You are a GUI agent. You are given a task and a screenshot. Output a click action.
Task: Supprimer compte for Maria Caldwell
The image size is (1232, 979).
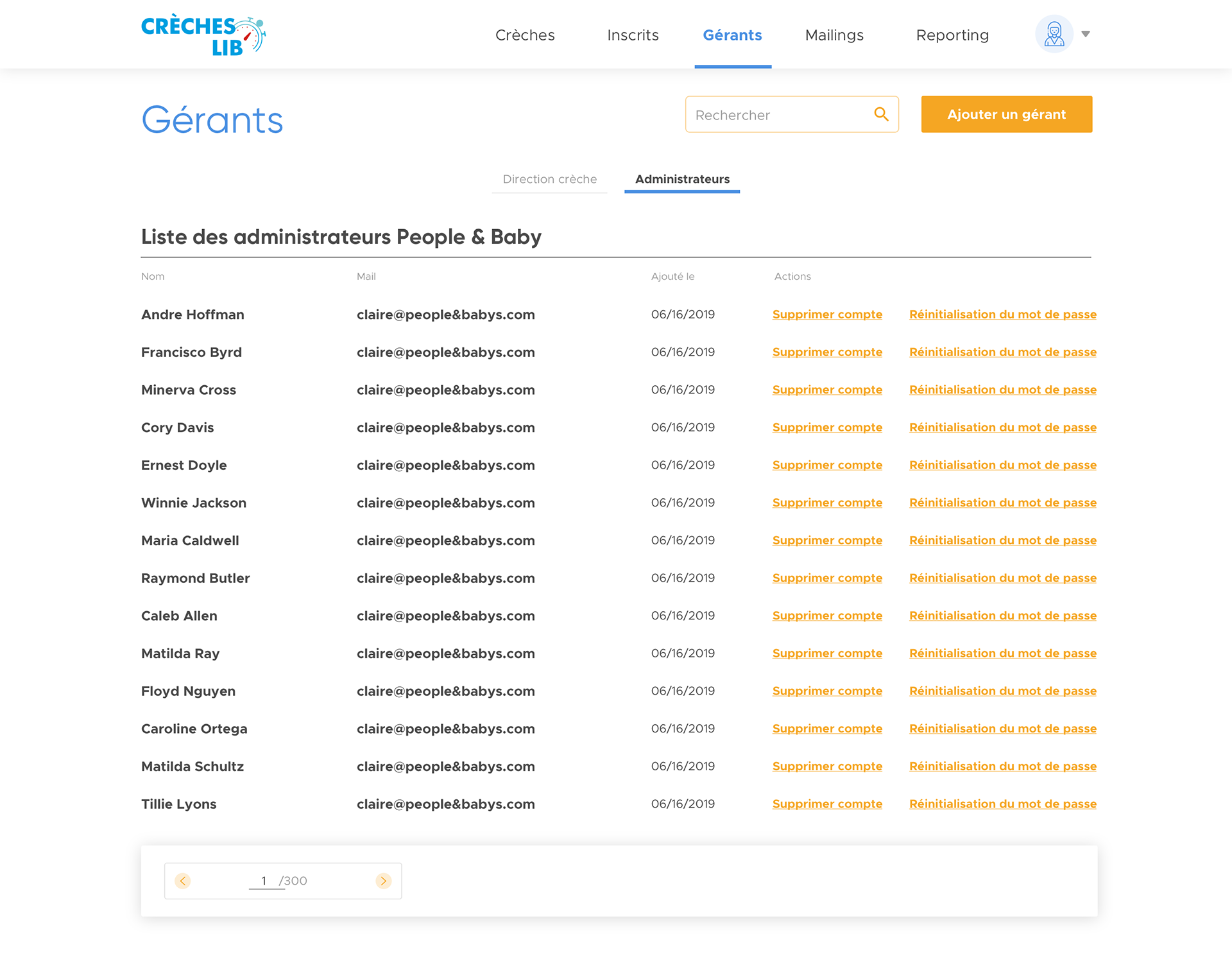[x=827, y=541]
